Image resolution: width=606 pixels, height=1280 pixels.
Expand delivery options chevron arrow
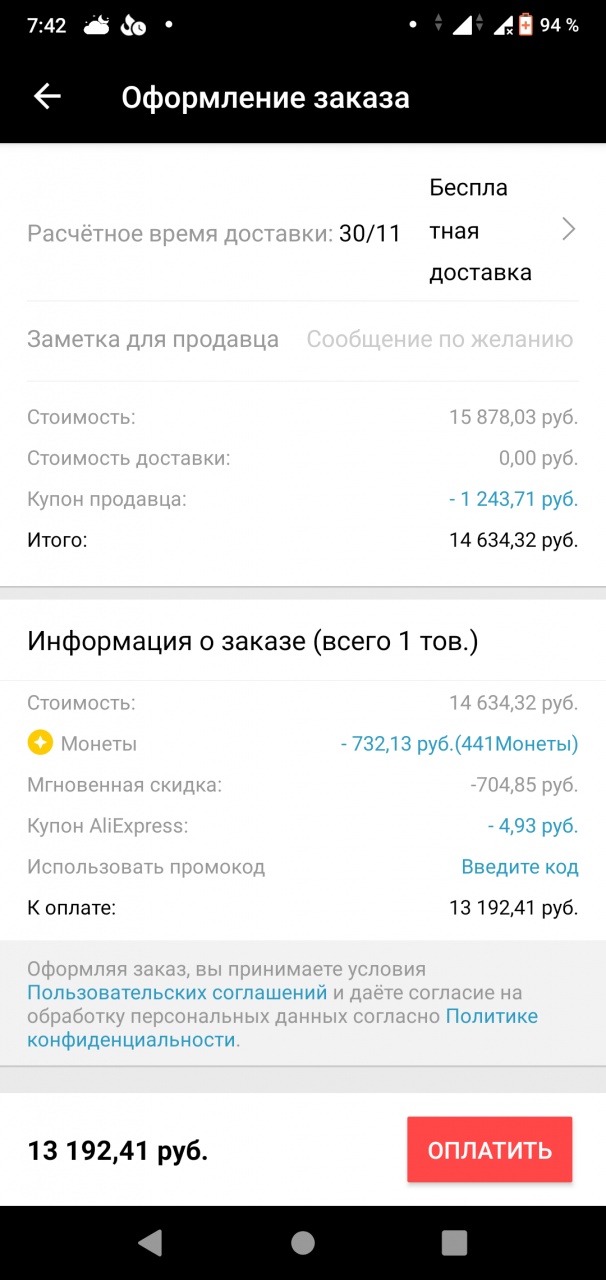[568, 230]
